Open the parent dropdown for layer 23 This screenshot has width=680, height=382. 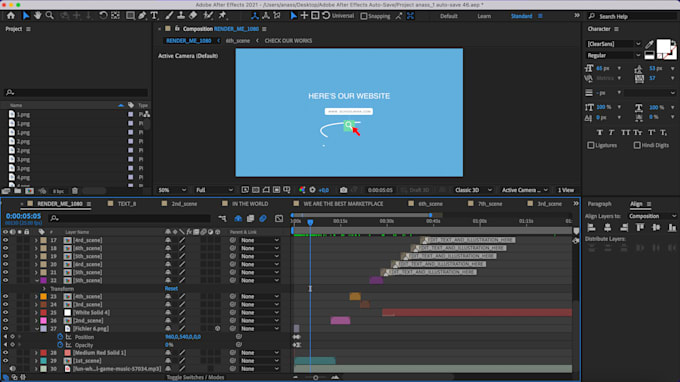(260, 297)
